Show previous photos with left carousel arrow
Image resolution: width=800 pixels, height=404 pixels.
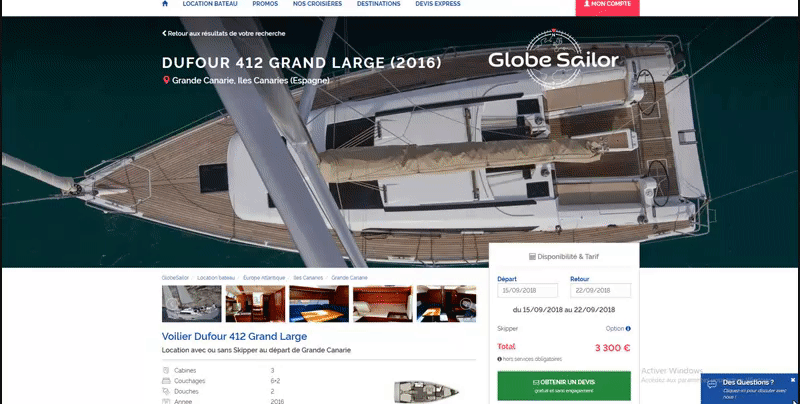(172, 304)
